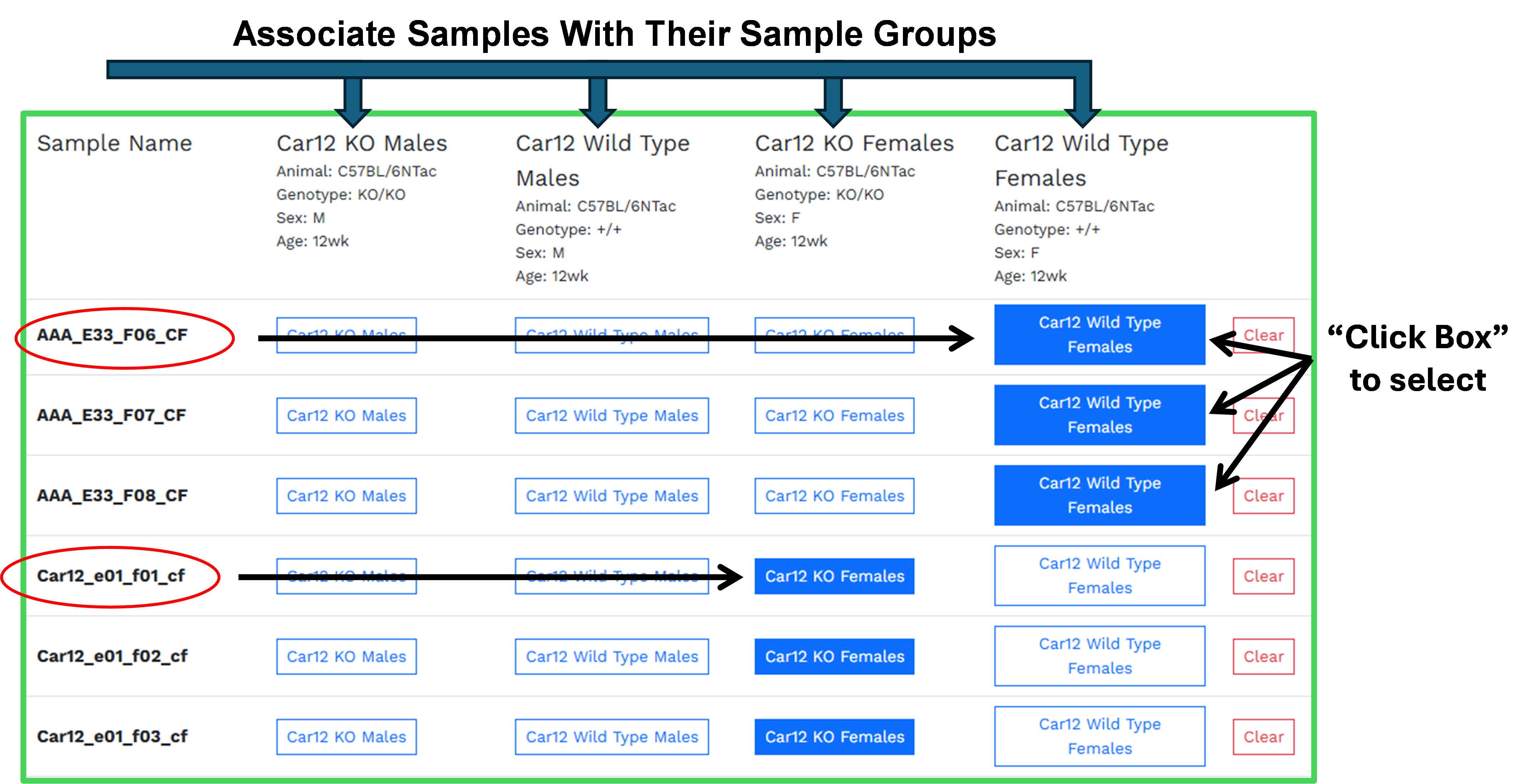Click Sex: M under Car12 KO Males
The image size is (1531, 784).
pyautogui.click(x=300, y=218)
